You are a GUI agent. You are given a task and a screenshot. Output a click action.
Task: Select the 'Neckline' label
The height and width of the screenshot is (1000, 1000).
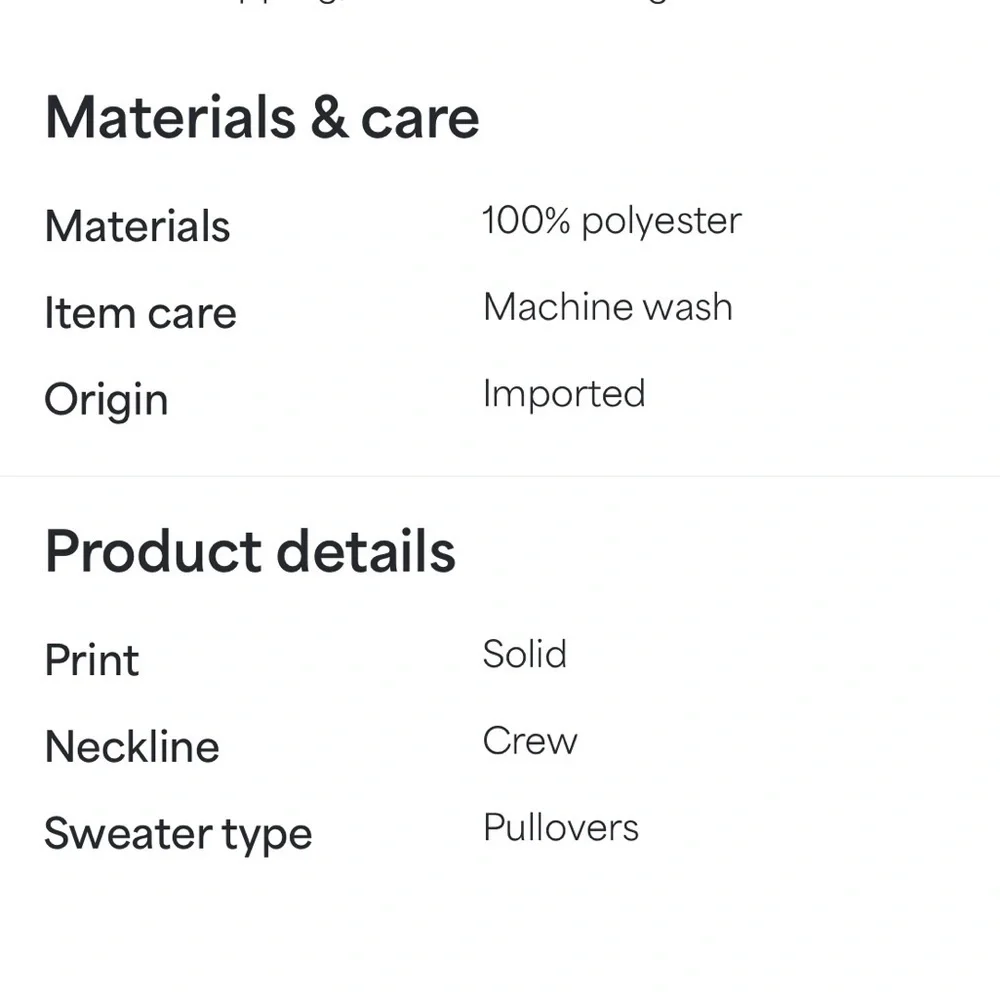(x=132, y=747)
